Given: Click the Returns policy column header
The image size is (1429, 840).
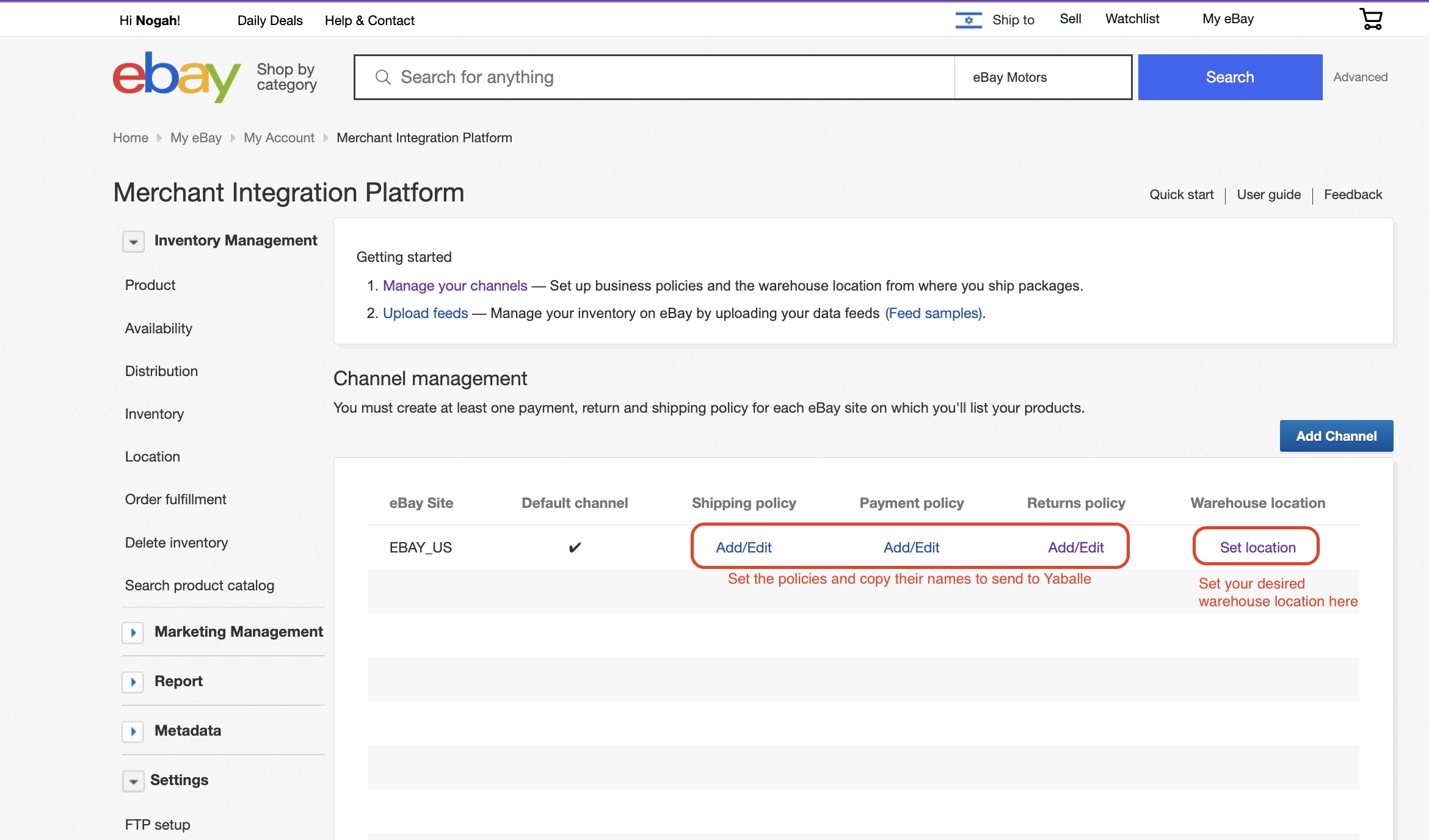Looking at the screenshot, I should click(x=1076, y=503).
